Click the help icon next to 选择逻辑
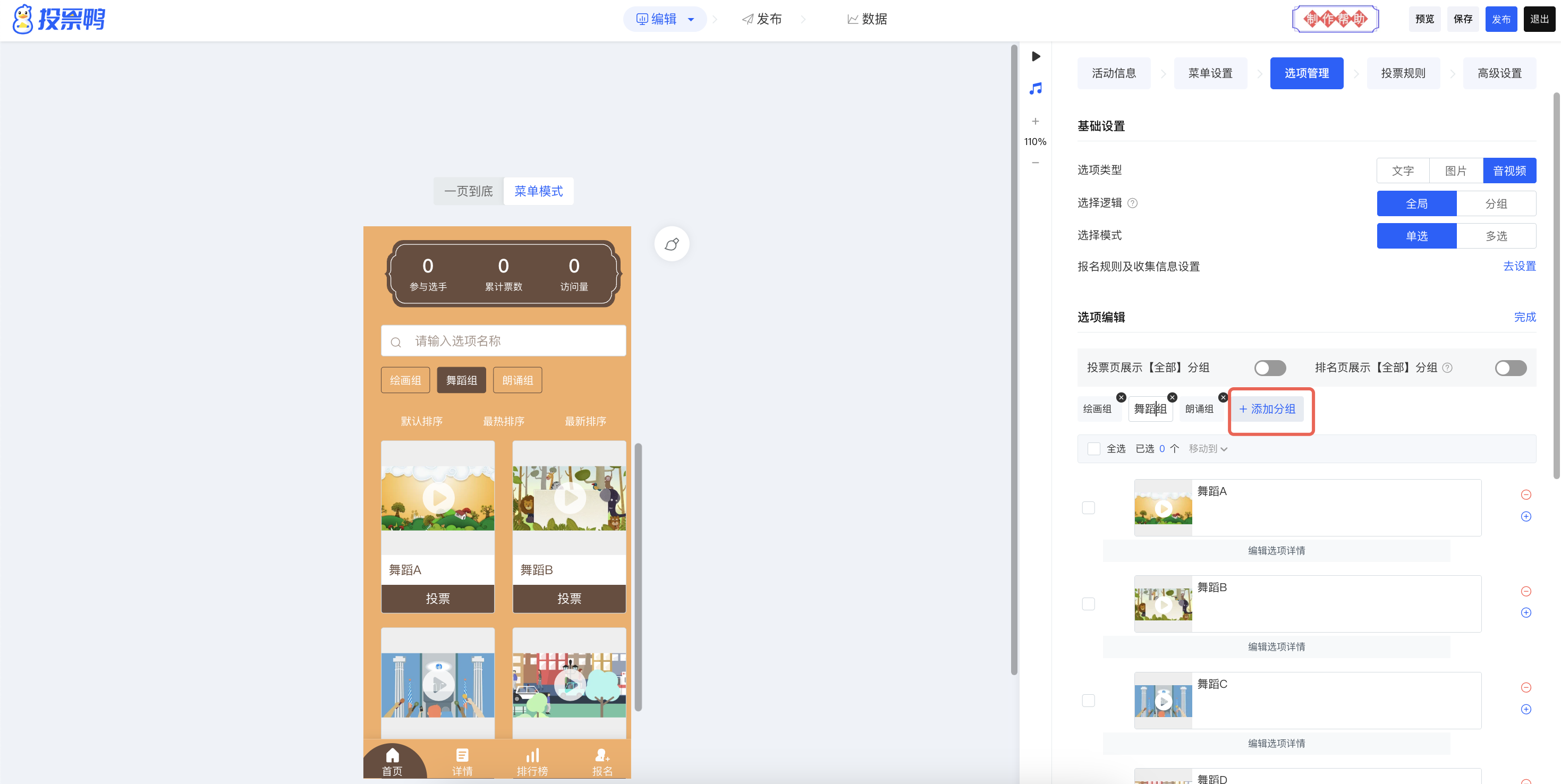This screenshot has height=784, width=1561. [x=1132, y=203]
